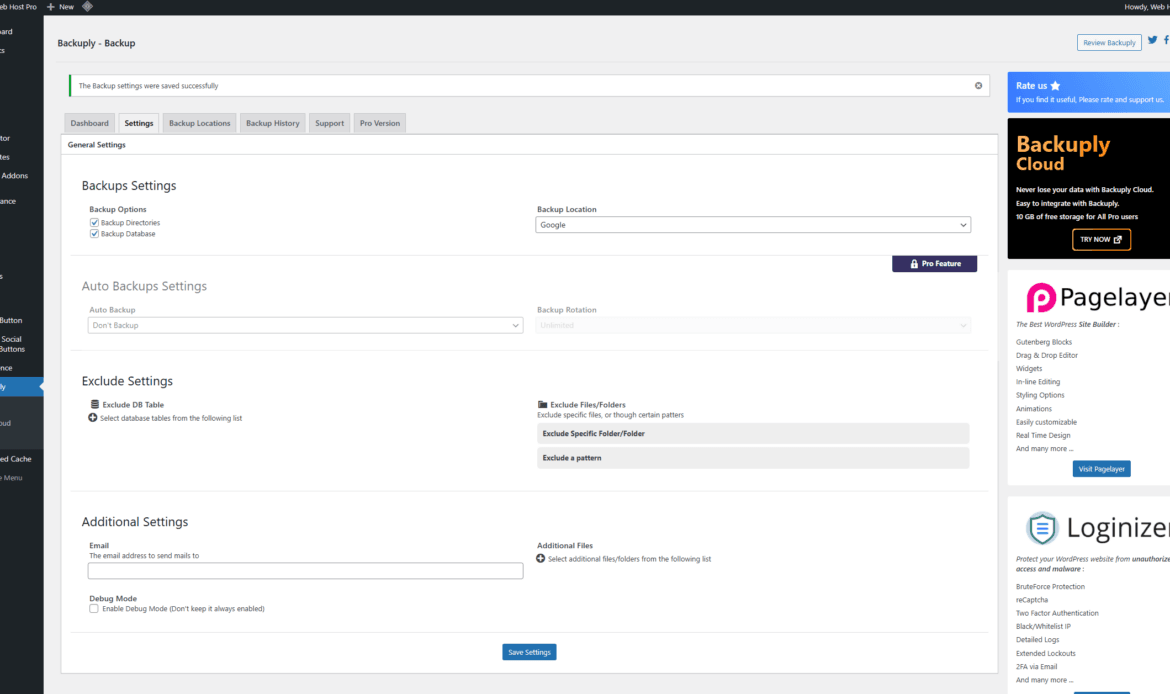
Task: Click TRY NOW on the Backuply Cloud banner
Action: [x=1101, y=239]
